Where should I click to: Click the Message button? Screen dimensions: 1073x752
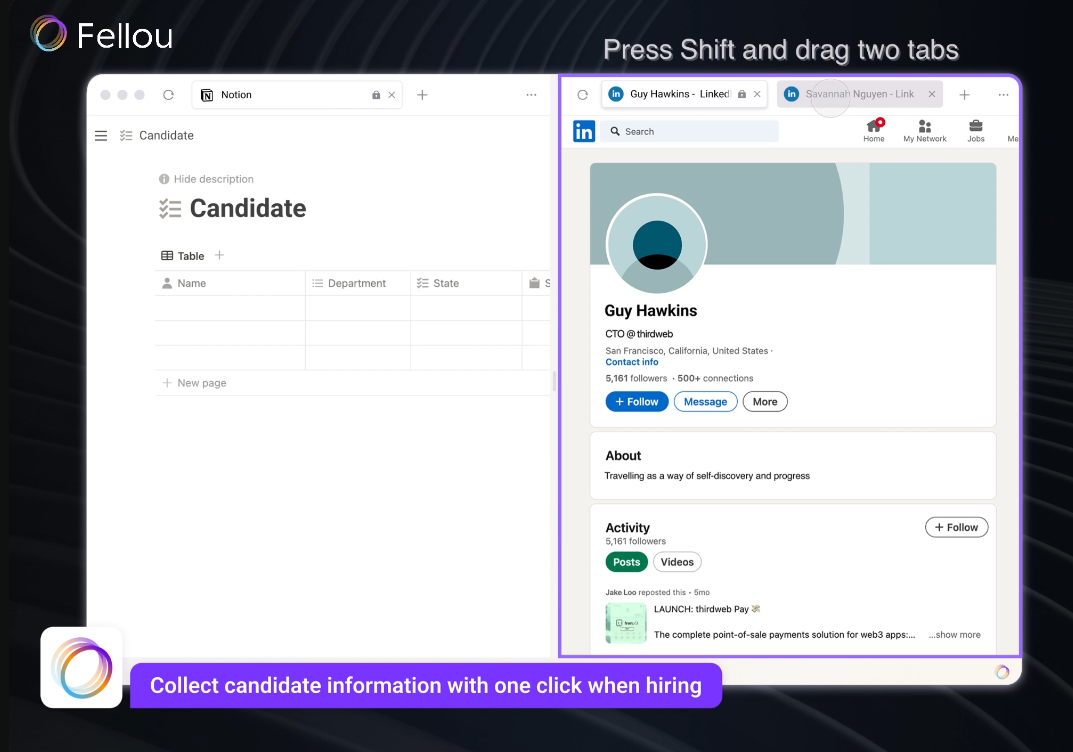point(706,402)
